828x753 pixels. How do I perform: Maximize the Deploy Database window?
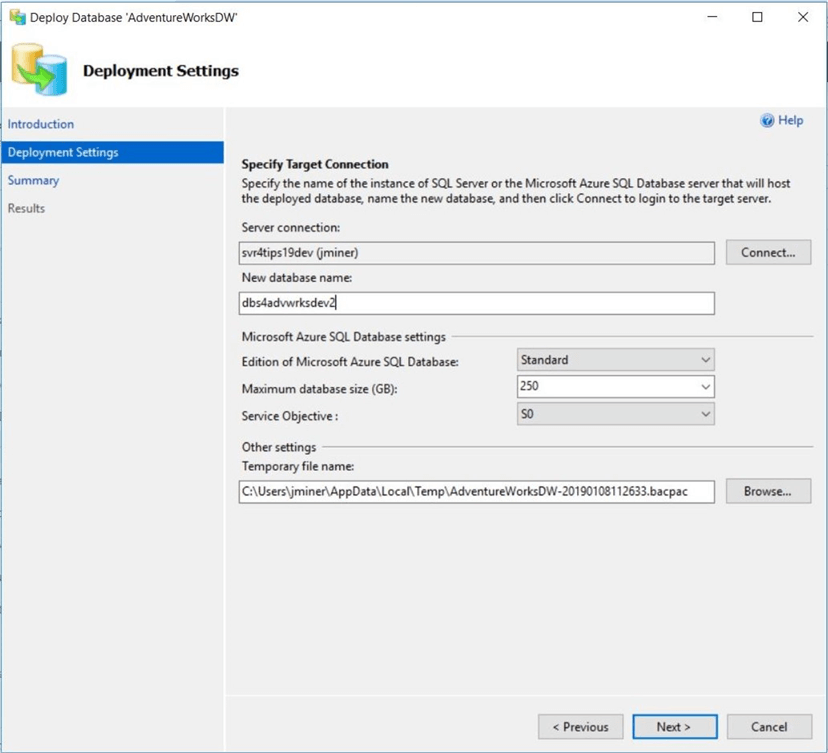757,17
